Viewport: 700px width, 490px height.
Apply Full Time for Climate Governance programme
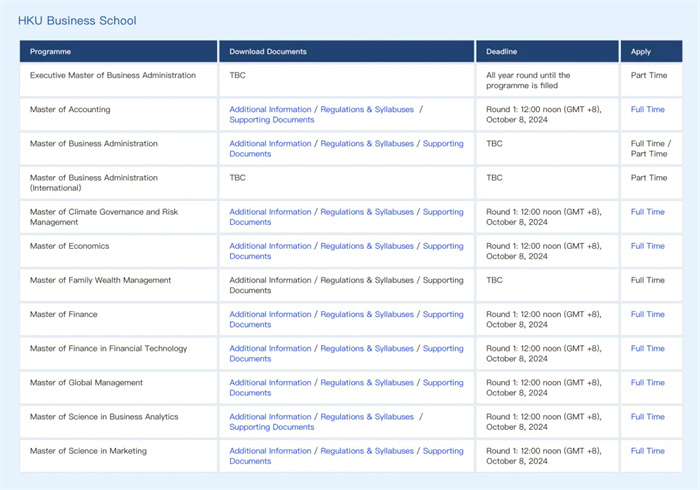click(647, 212)
